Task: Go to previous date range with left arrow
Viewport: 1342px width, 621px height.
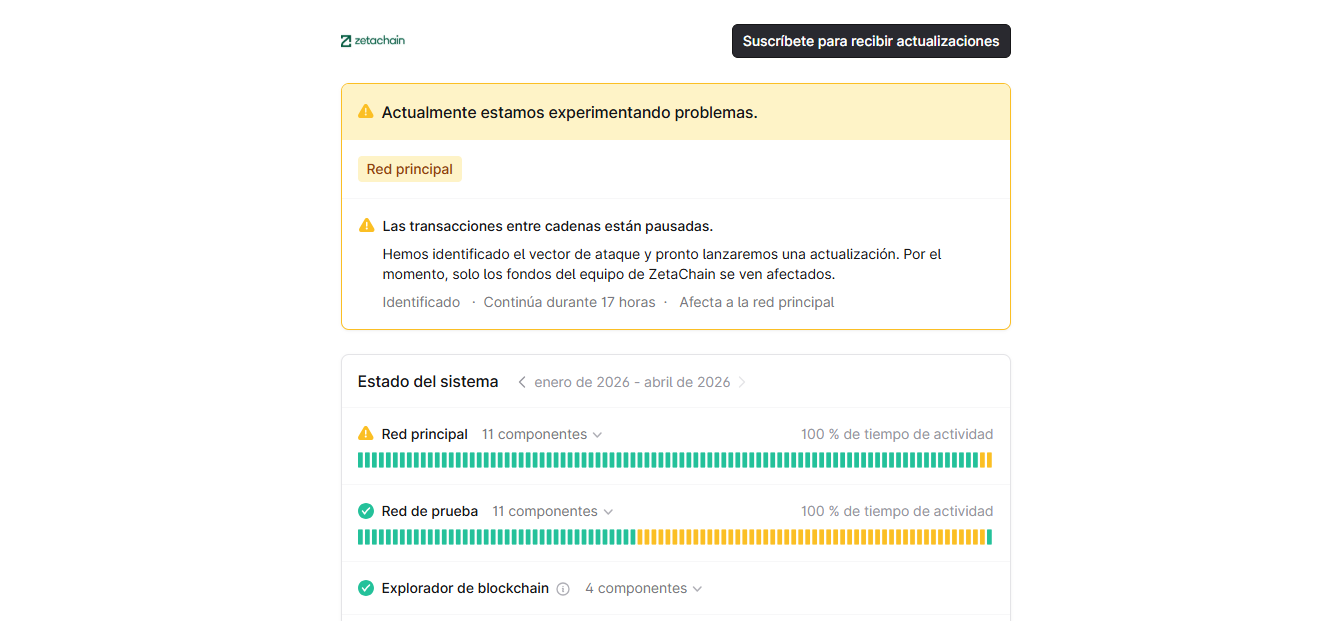Action: point(522,382)
